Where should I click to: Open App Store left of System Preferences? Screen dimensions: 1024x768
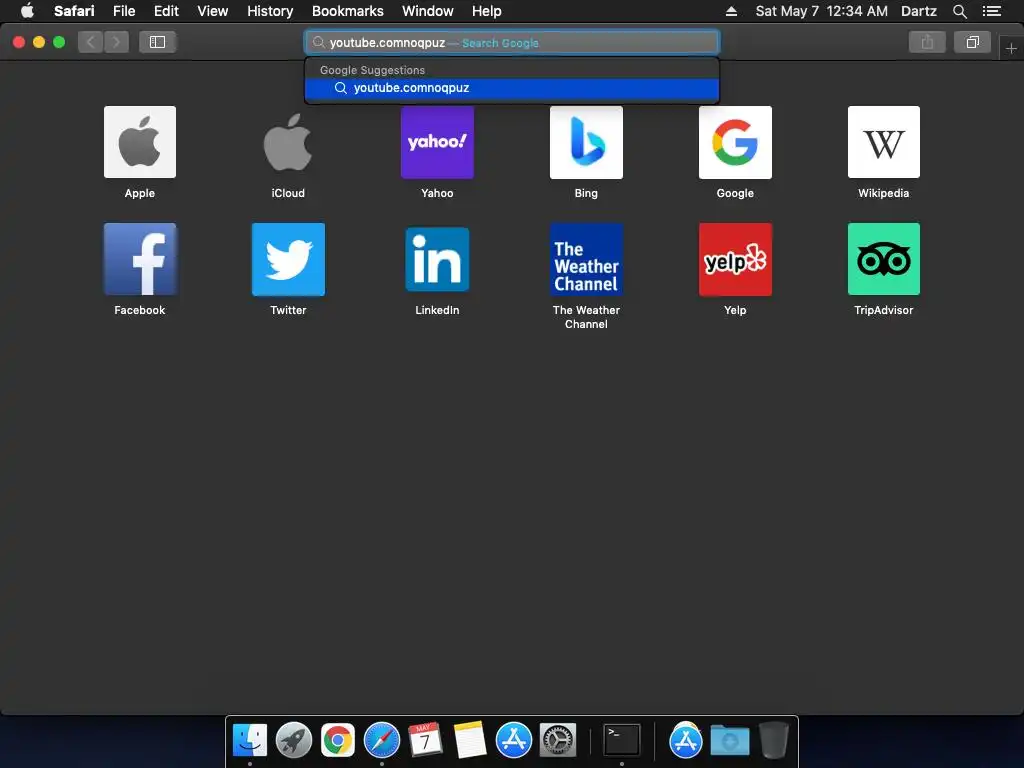513,741
